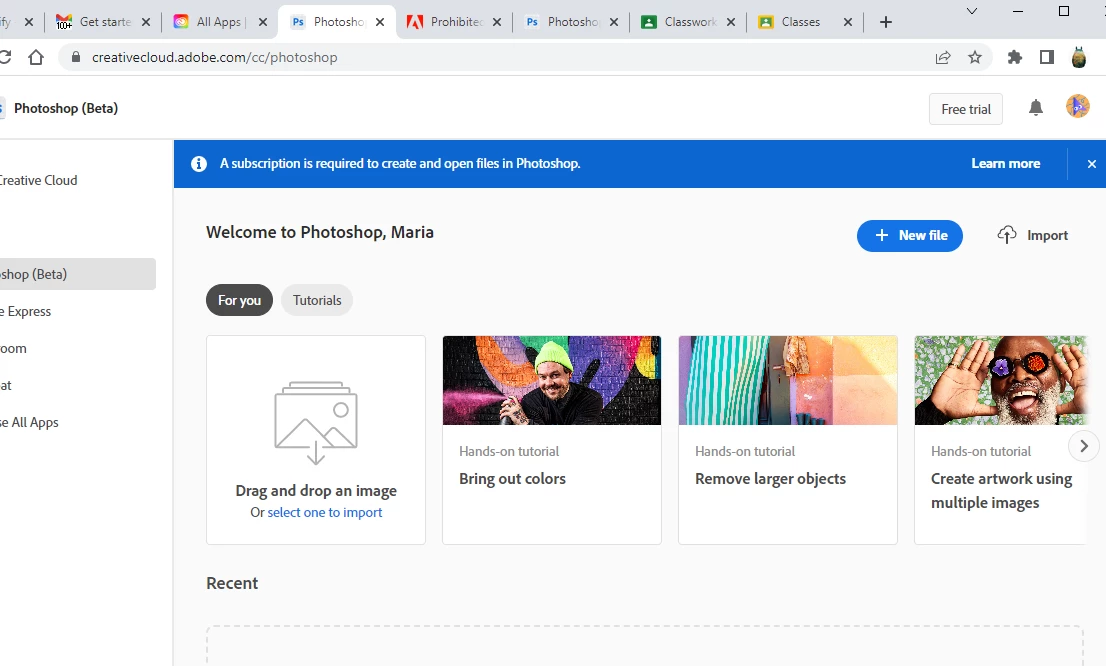
Task: Close the Prohibited tab
Action: [x=497, y=22]
